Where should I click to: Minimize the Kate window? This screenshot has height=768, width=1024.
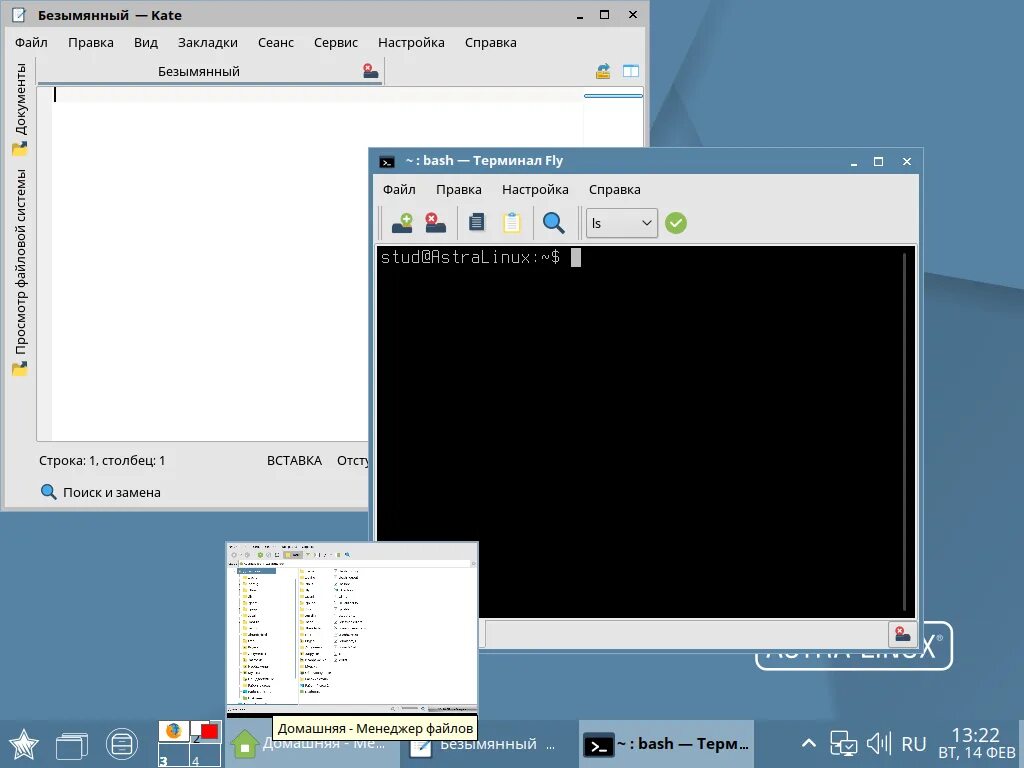[579, 15]
